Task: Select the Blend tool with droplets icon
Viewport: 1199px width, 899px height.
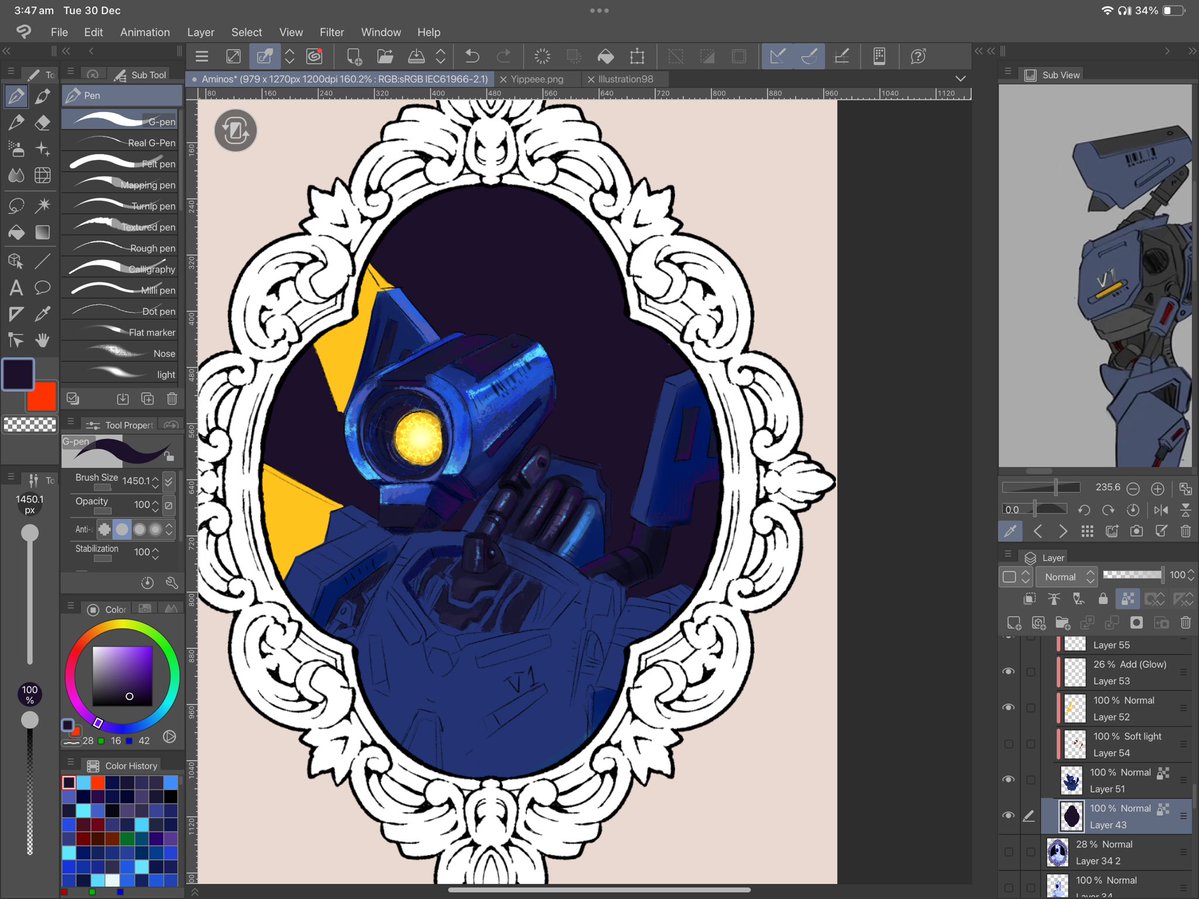Action: point(16,175)
